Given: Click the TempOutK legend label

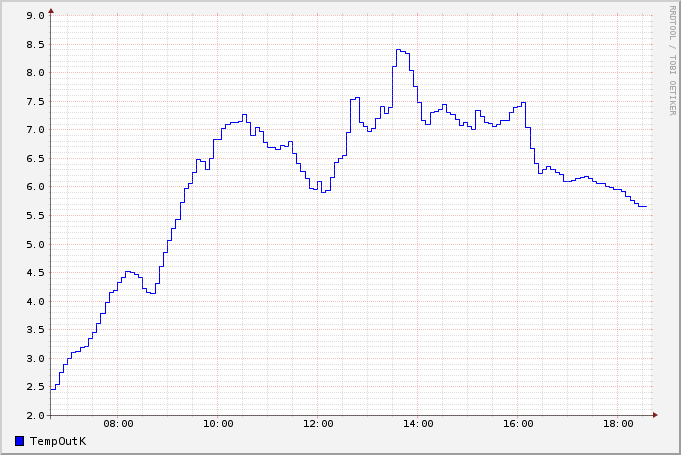Looking at the screenshot, I should click(58, 441).
